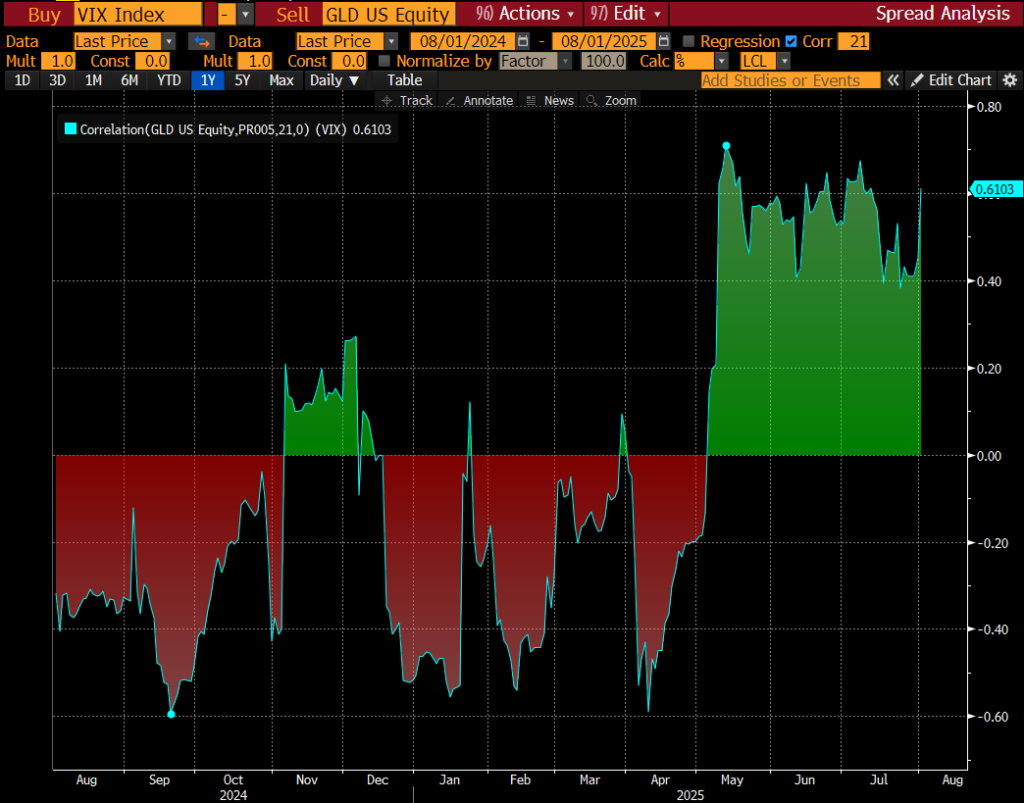Switch to the Table view
The width and height of the screenshot is (1024, 803).
tap(404, 80)
